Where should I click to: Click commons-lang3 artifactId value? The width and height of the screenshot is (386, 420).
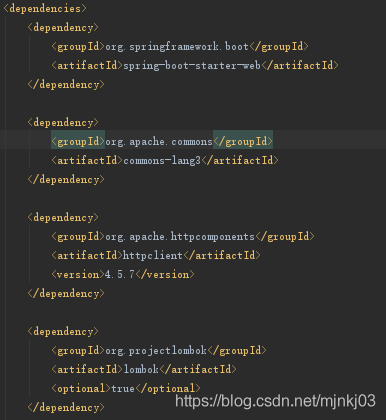click(162, 161)
